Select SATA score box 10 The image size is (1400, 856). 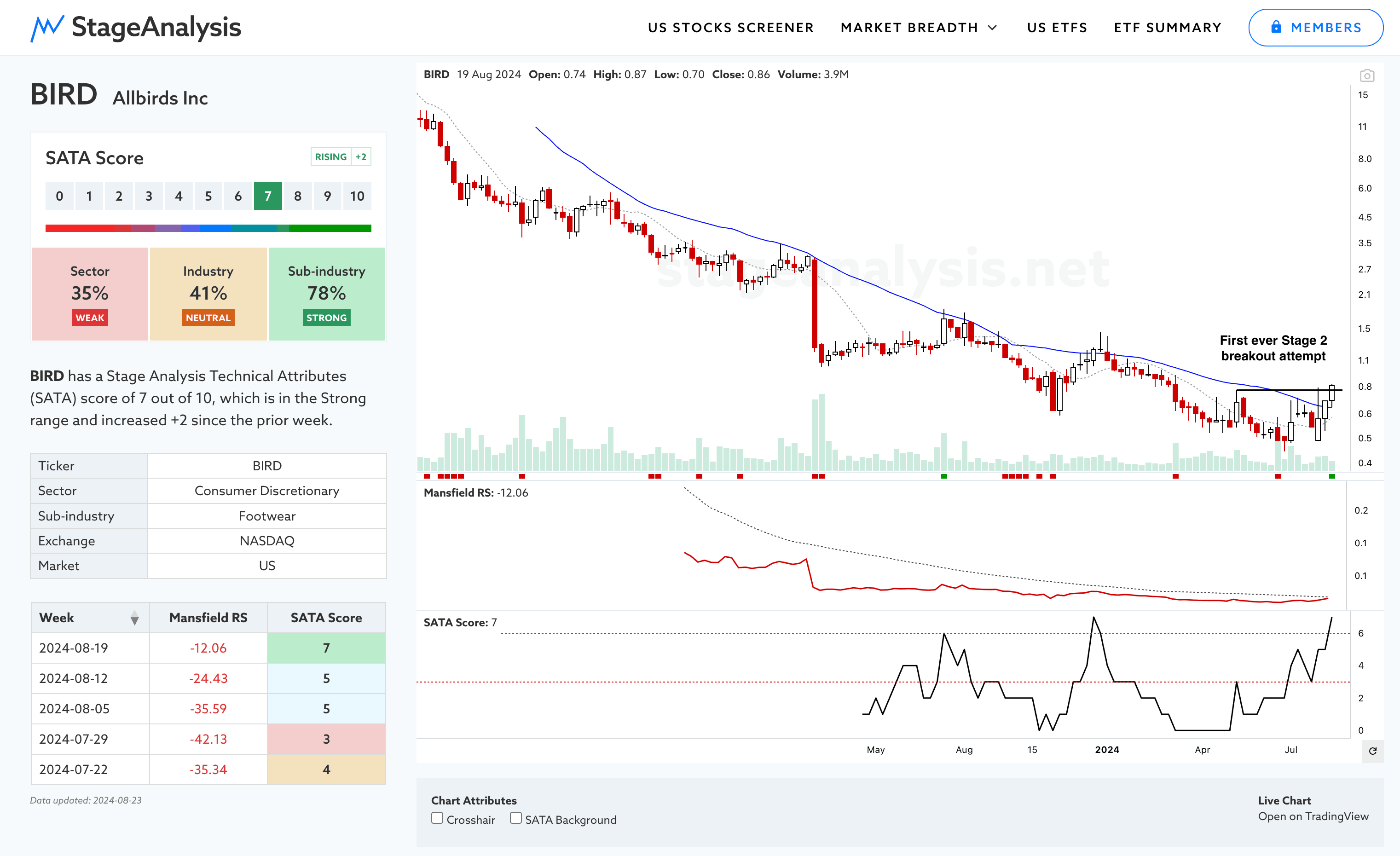tap(357, 196)
